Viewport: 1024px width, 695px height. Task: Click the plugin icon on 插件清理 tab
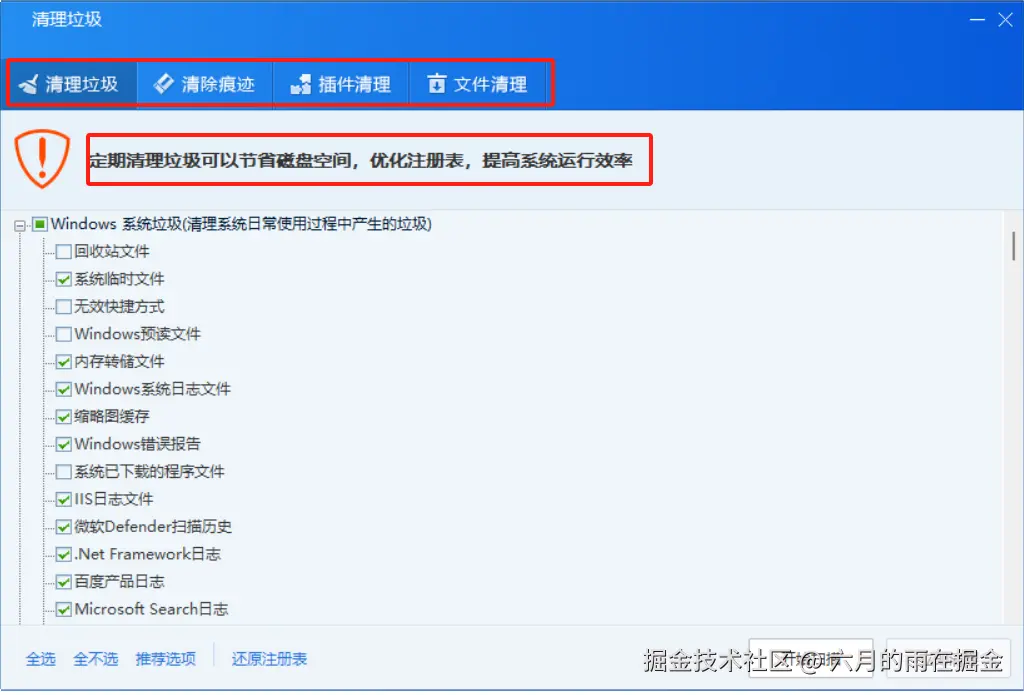(x=300, y=84)
